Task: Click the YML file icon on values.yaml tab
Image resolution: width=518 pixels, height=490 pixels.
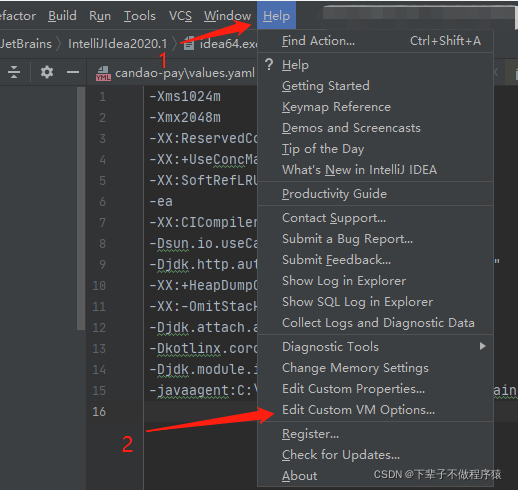Action: tap(103, 73)
